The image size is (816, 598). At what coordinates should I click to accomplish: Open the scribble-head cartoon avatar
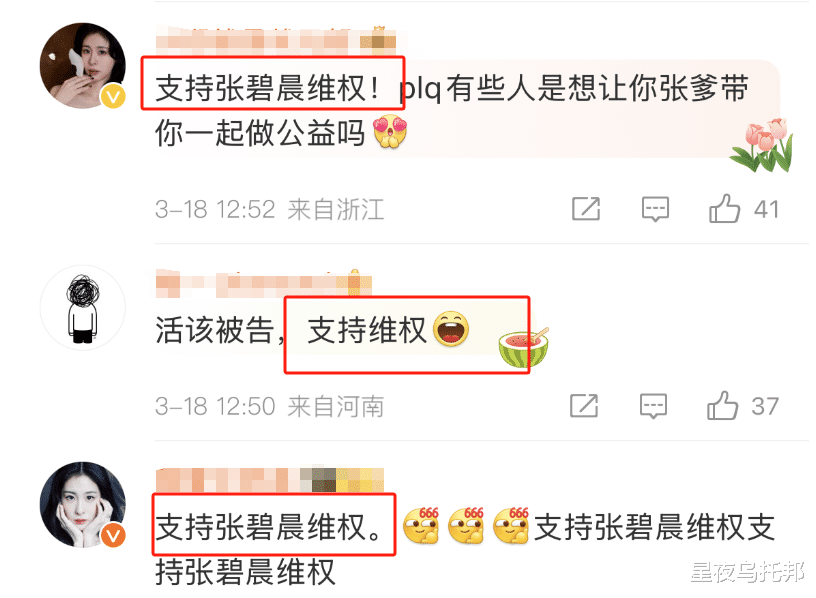pos(83,308)
